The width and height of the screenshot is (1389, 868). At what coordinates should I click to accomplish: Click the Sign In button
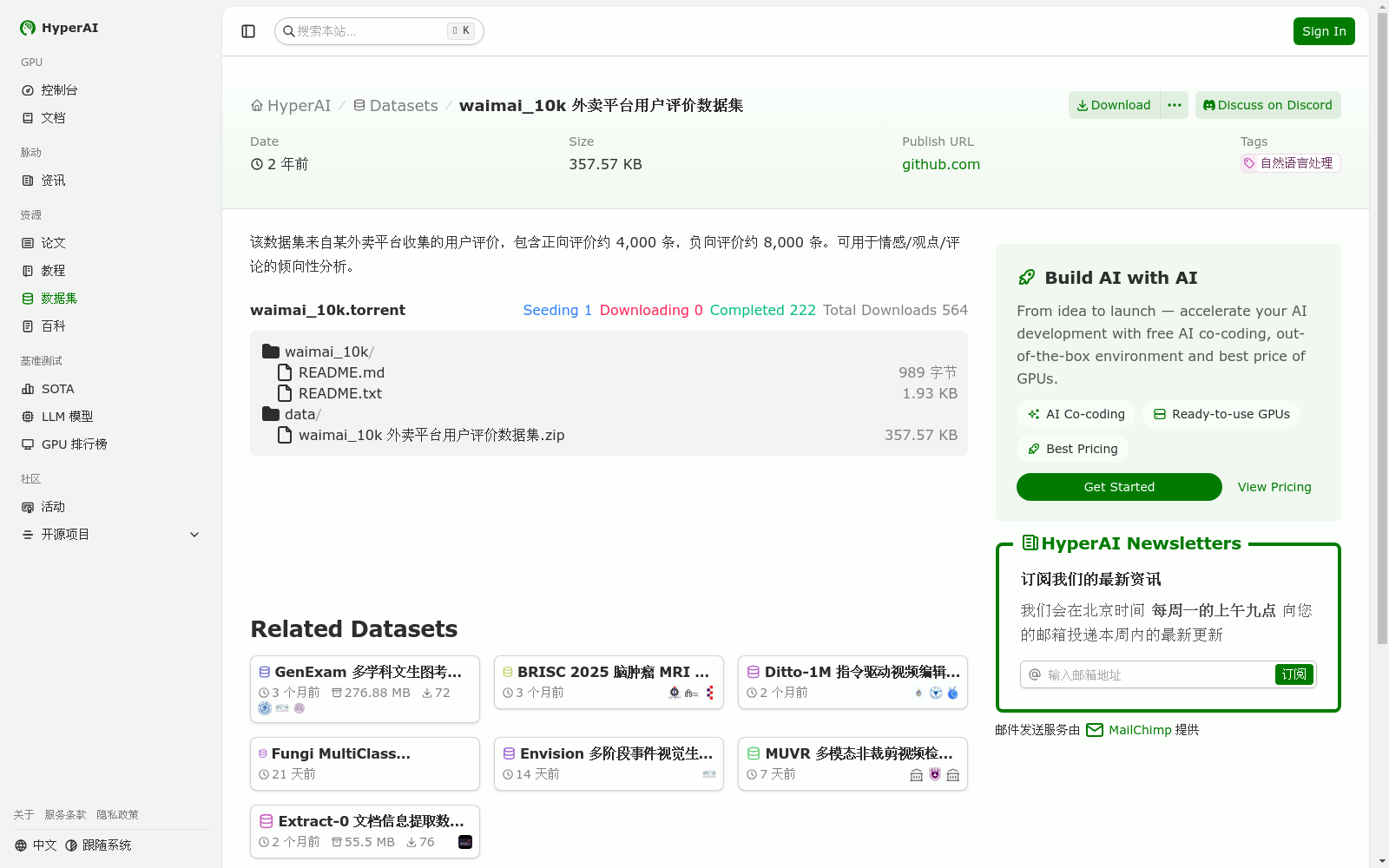click(x=1324, y=31)
